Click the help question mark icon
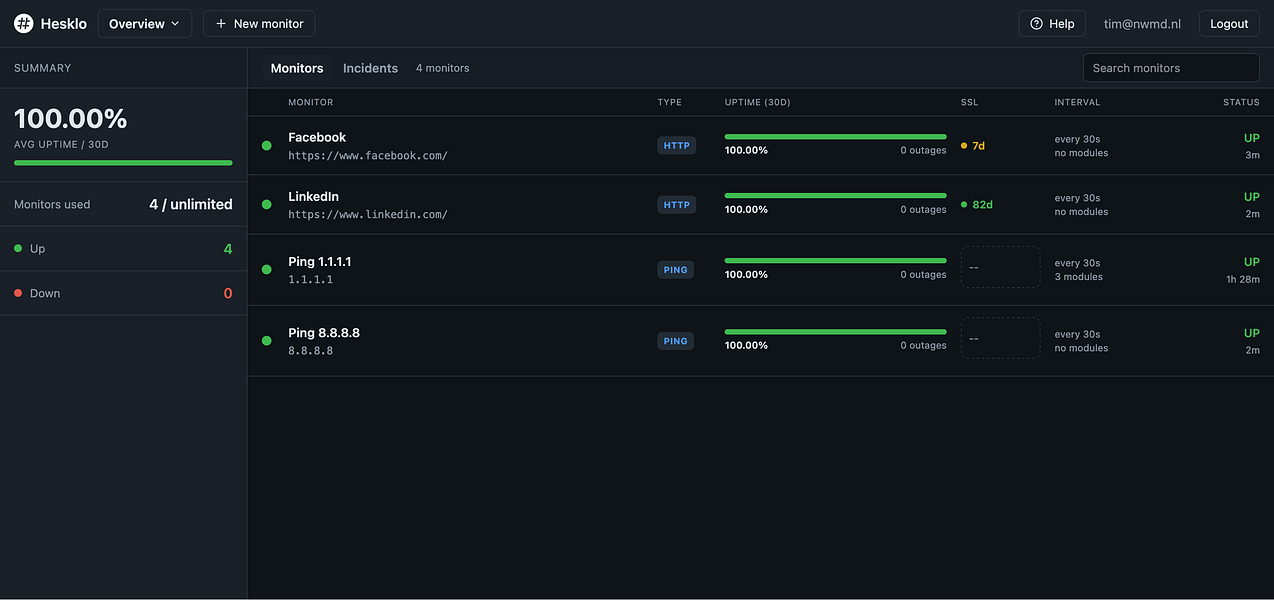This screenshot has height=600, width=1274. pos(1036,24)
